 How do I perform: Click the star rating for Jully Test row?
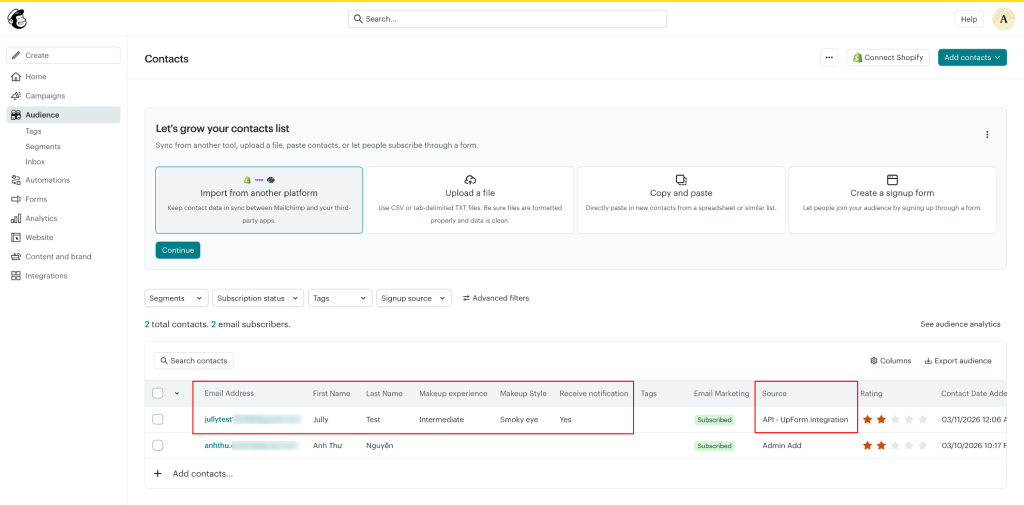pos(895,419)
